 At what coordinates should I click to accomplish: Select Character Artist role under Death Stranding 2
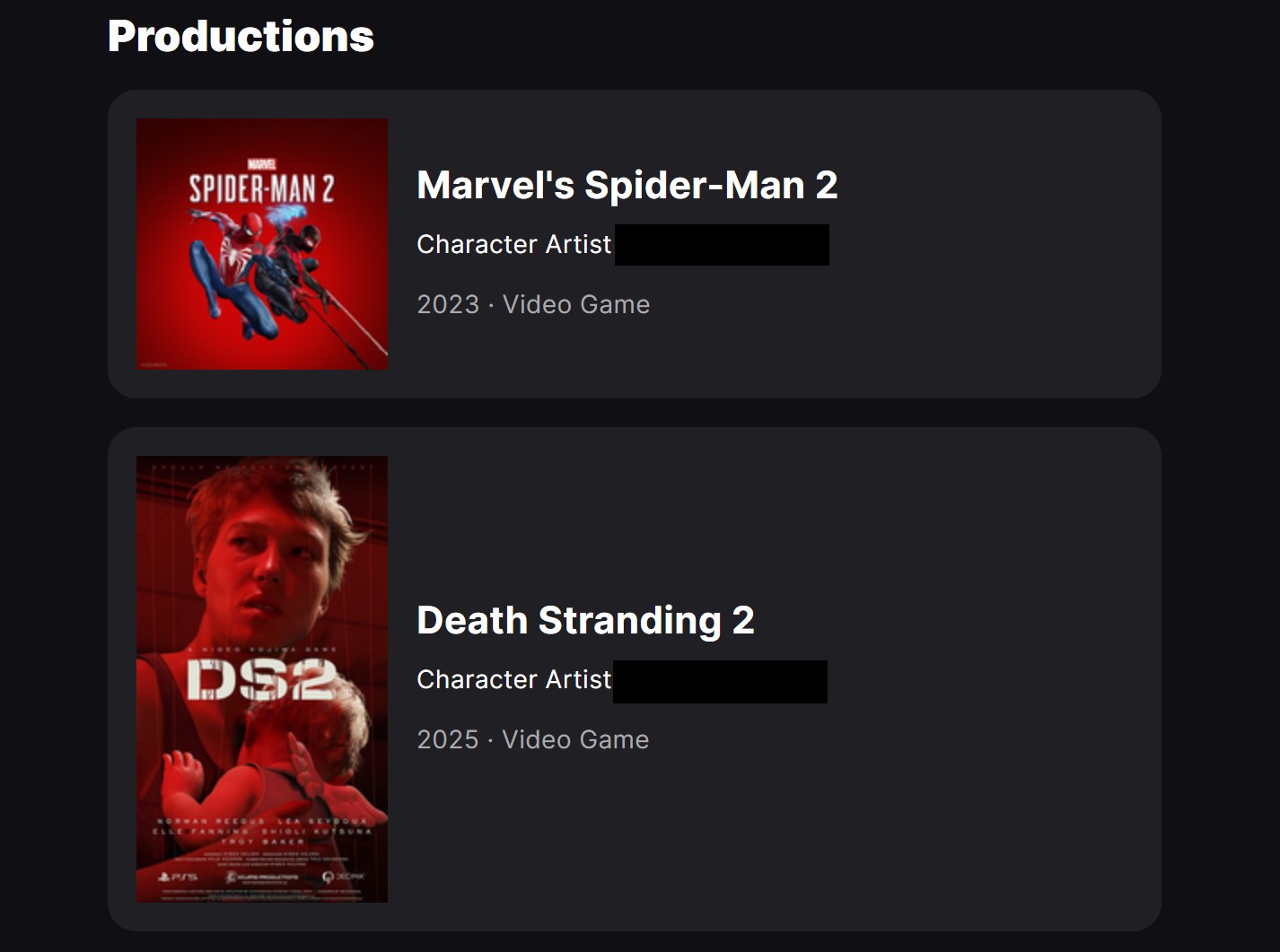tap(513, 679)
